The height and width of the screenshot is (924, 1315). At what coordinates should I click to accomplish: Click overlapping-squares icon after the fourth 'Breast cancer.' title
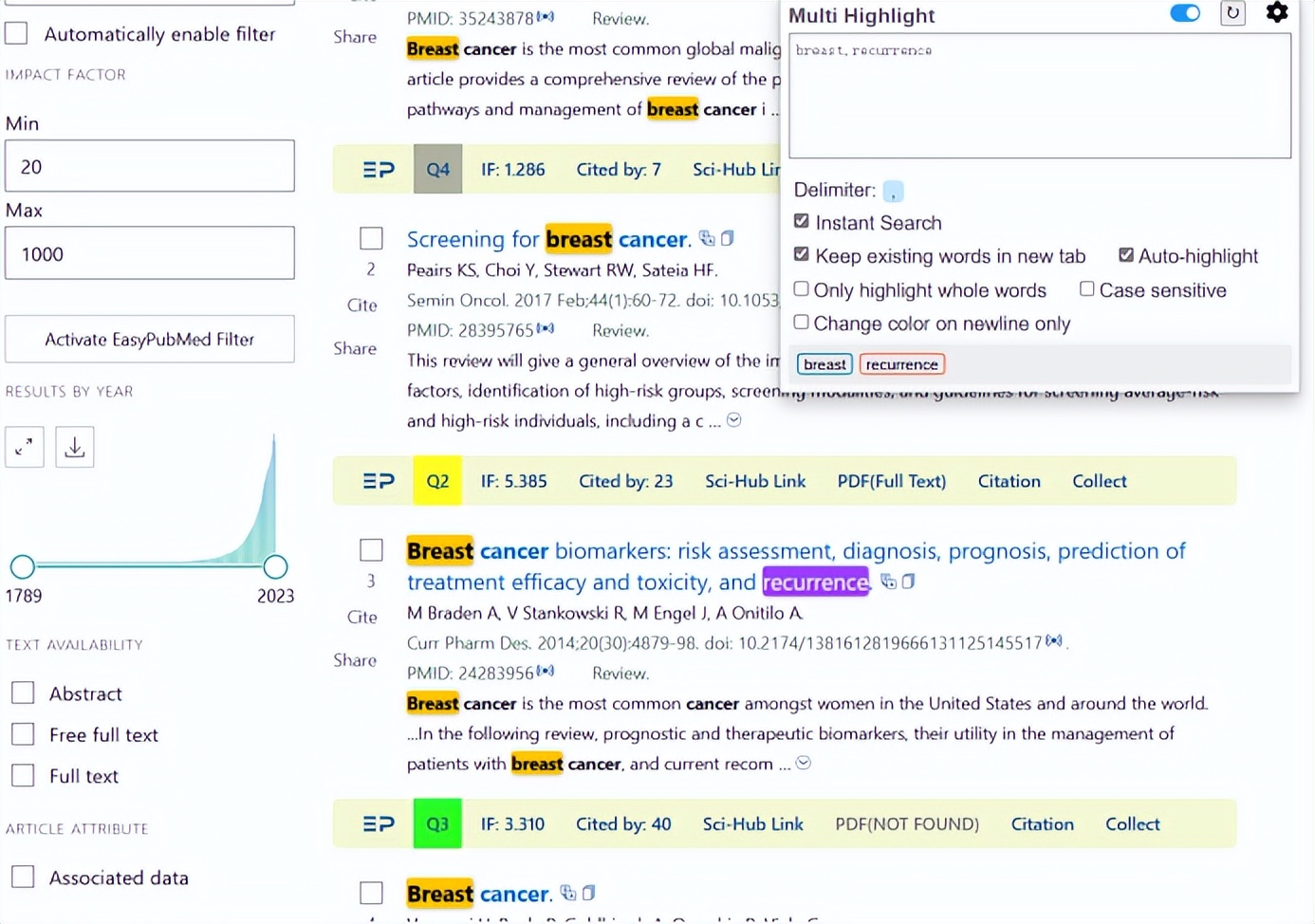click(x=568, y=893)
